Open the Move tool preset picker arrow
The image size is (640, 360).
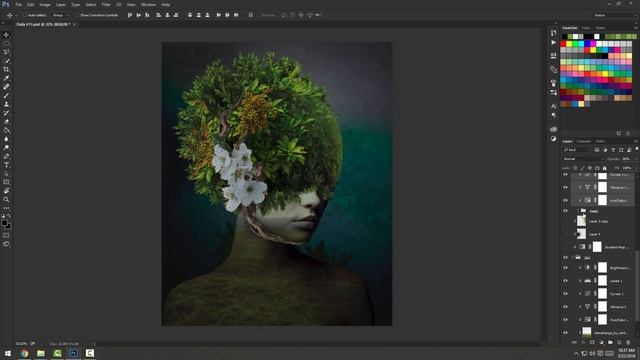[x=16, y=15]
